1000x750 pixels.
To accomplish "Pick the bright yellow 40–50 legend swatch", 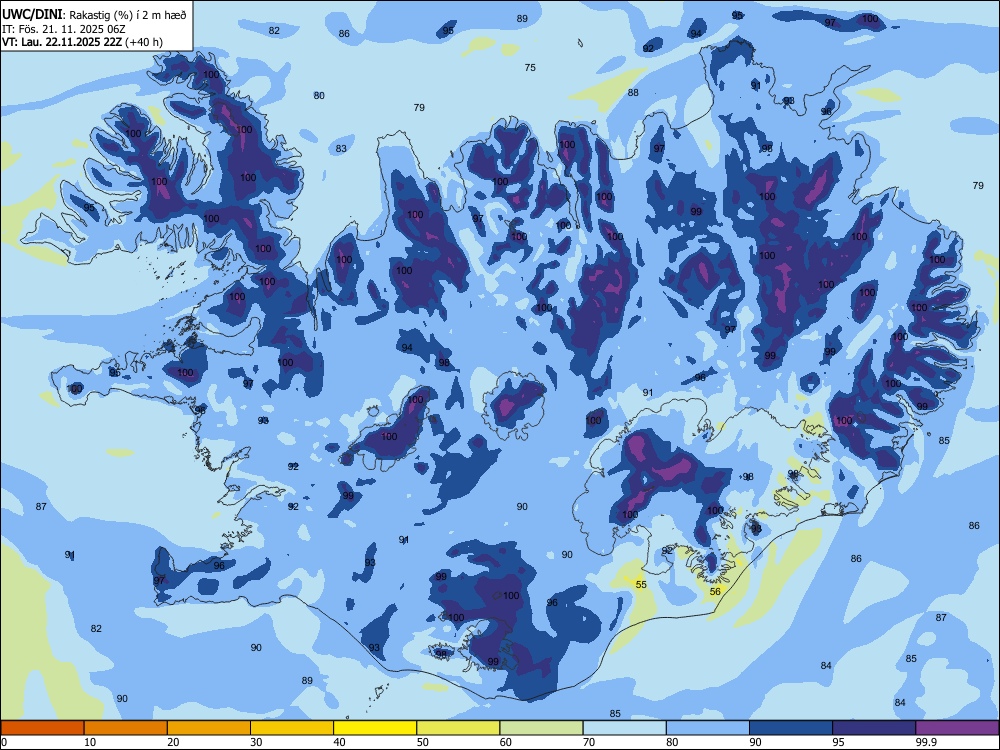I will [x=375, y=728].
